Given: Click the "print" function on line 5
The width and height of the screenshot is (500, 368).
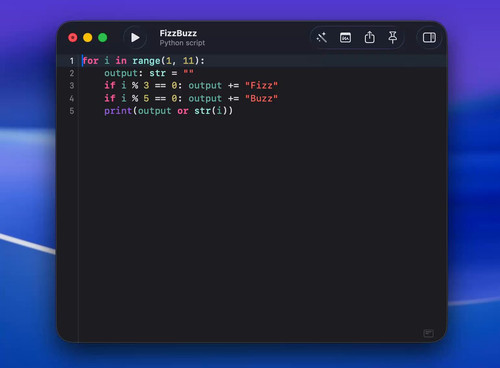Looking at the screenshot, I should tap(118, 111).
